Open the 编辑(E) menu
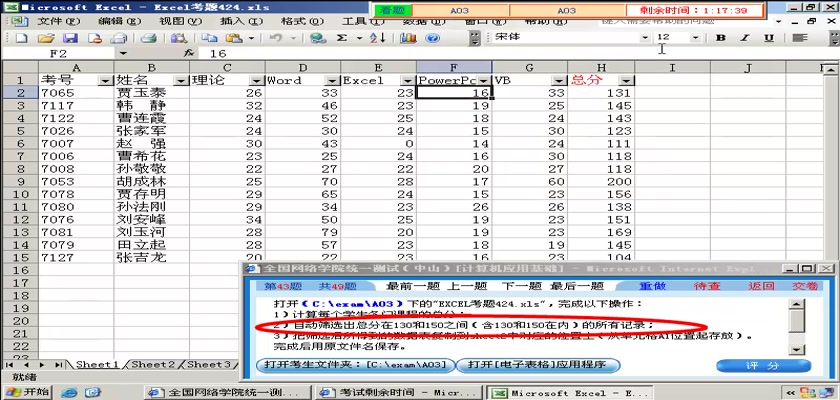840x400 pixels. [x=119, y=21]
